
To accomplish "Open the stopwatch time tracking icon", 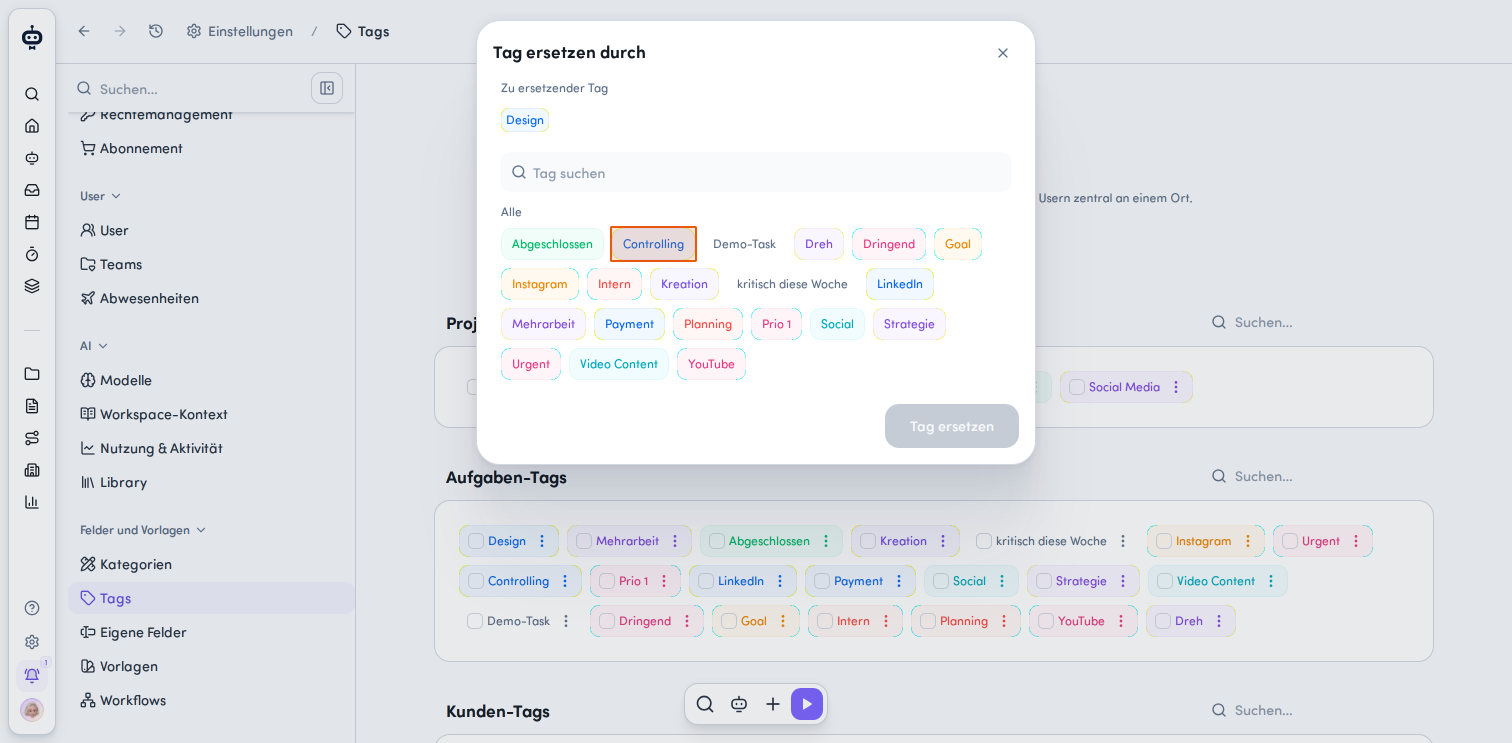I will 32,254.
